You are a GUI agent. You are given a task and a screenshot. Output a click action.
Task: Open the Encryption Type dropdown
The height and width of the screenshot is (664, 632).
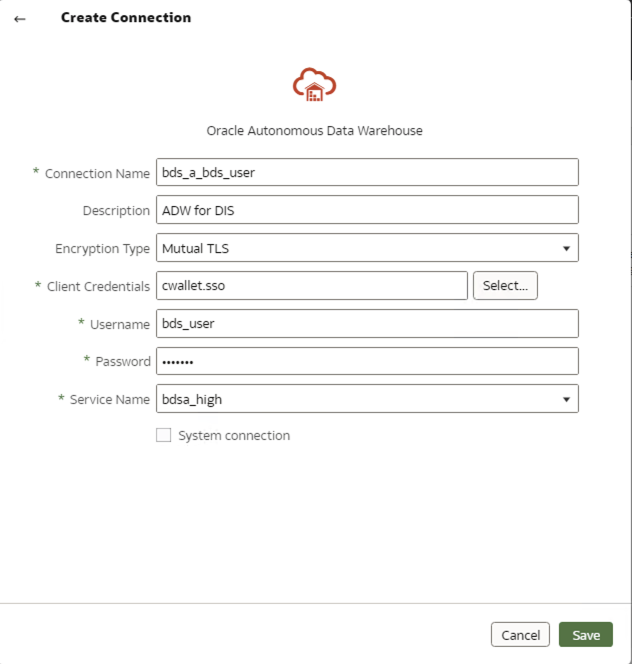click(367, 248)
